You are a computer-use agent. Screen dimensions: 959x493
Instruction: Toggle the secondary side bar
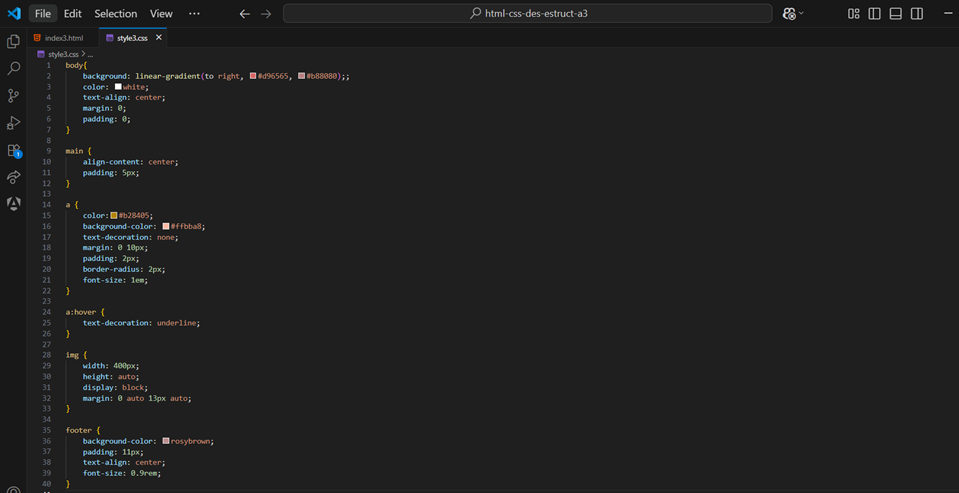coord(916,13)
